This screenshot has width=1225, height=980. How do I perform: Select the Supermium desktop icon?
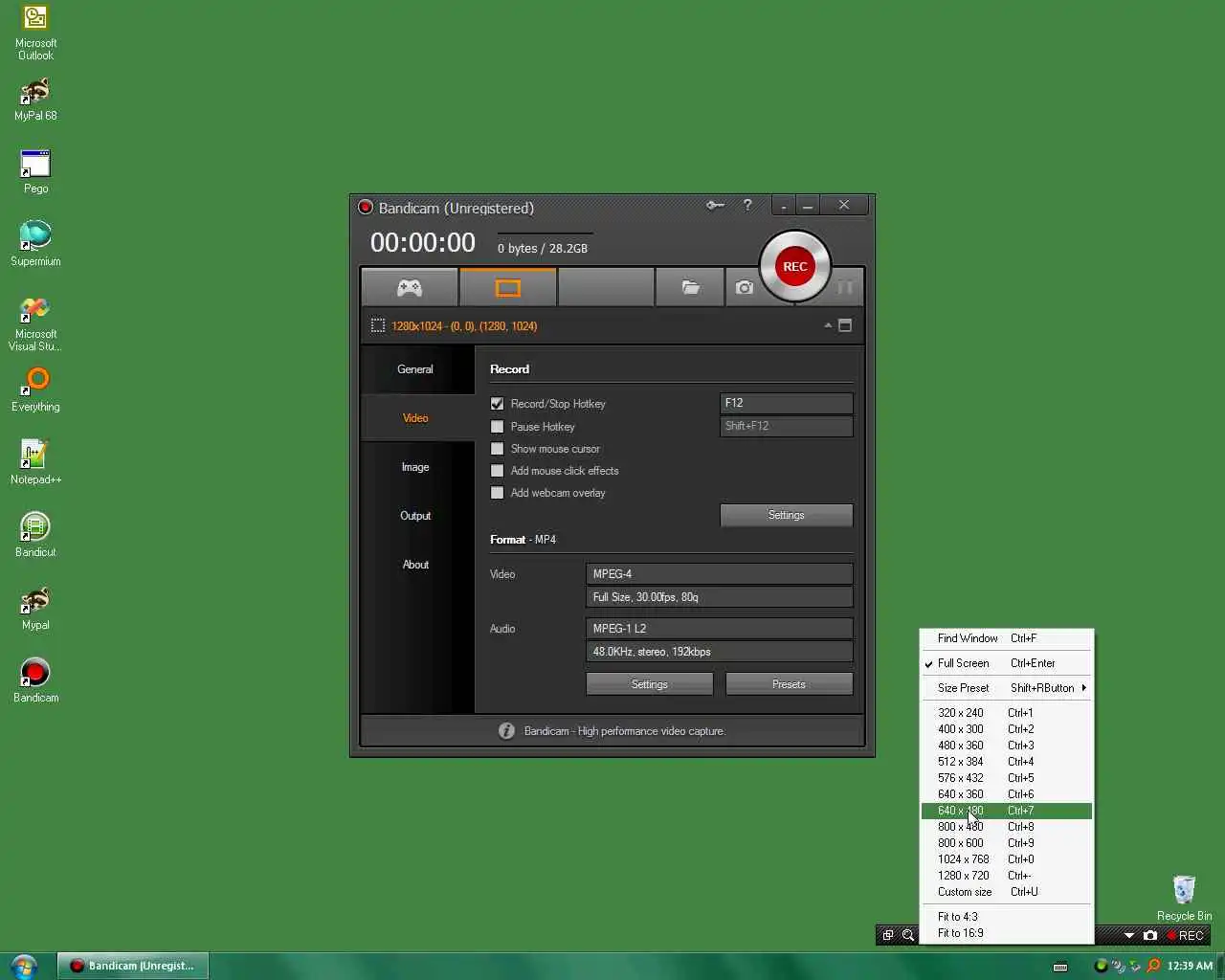click(35, 244)
